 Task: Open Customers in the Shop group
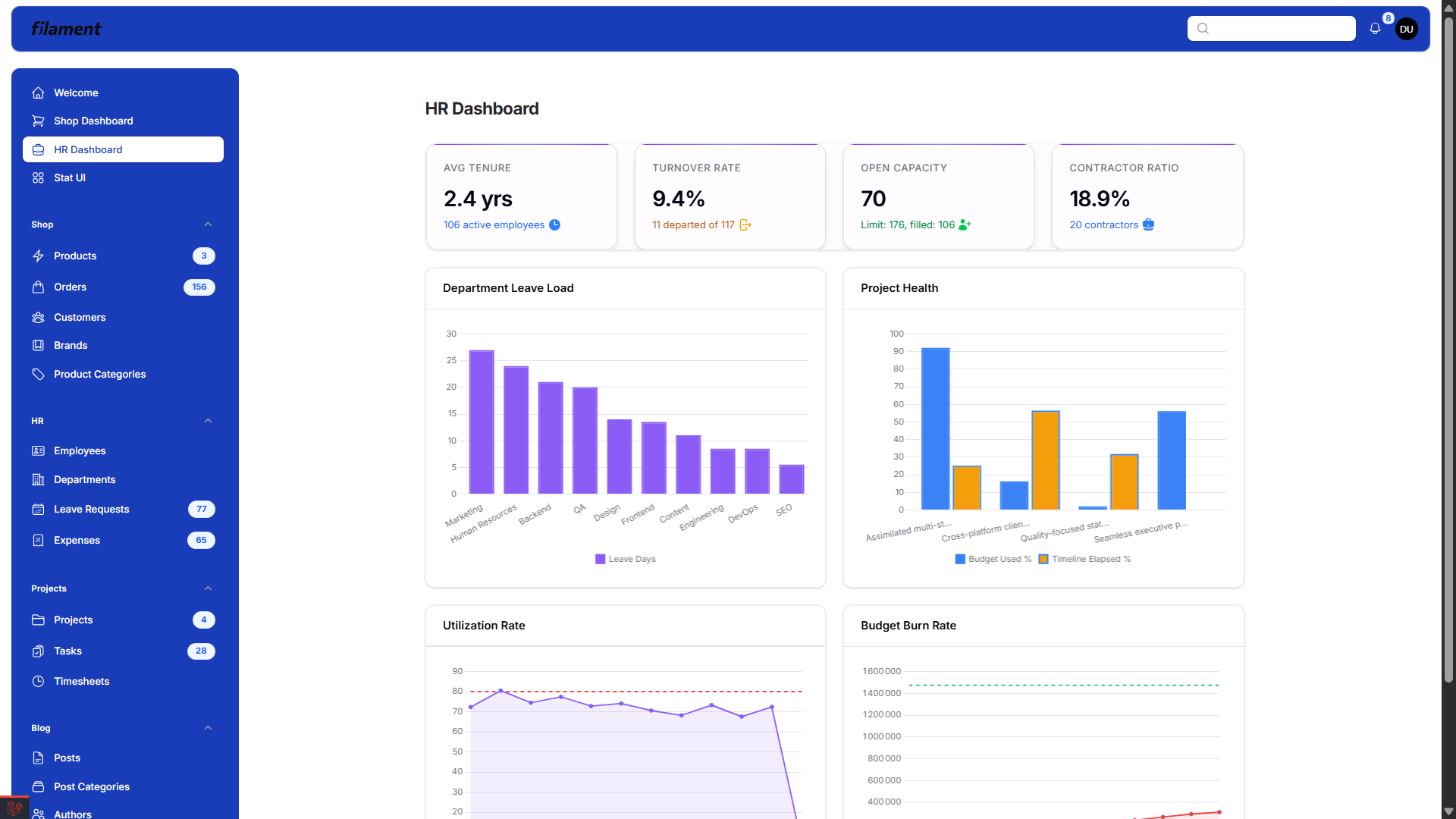pyautogui.click(x=123, y=317)
